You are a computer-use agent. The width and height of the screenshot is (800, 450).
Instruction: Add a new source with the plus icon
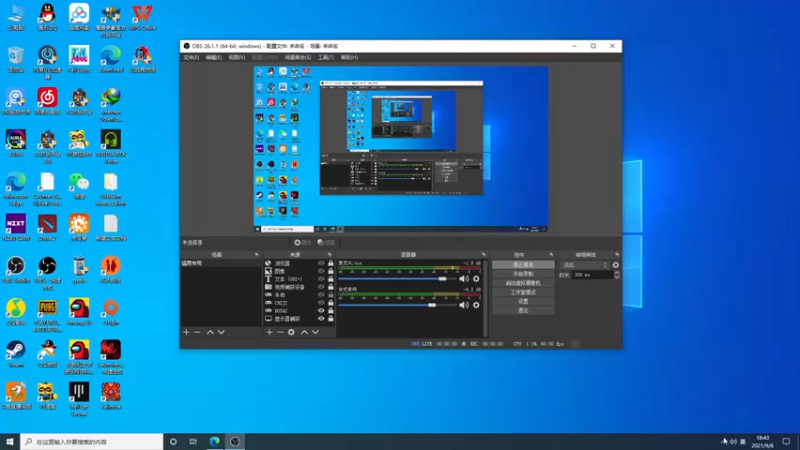tap(269, 332)
